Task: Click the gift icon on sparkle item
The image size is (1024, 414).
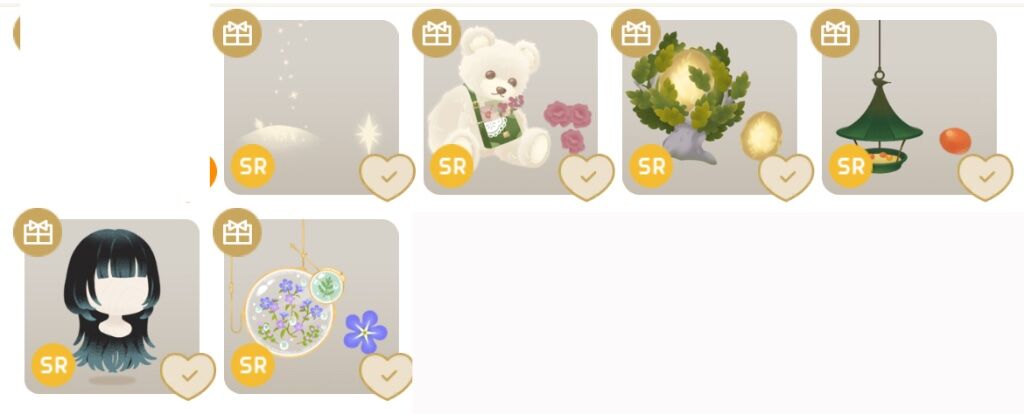Action: [237, 33]
